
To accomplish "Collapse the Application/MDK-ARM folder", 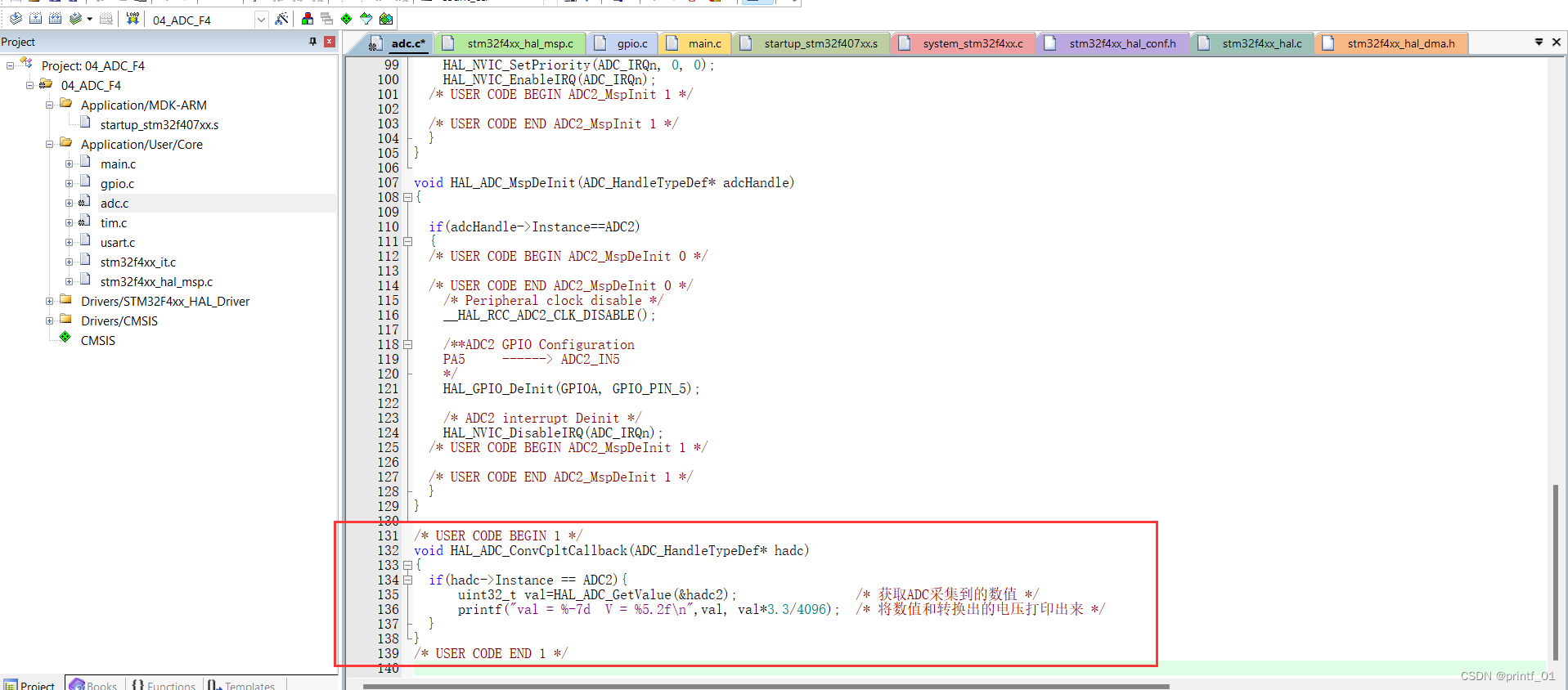I will coord(49,105).
